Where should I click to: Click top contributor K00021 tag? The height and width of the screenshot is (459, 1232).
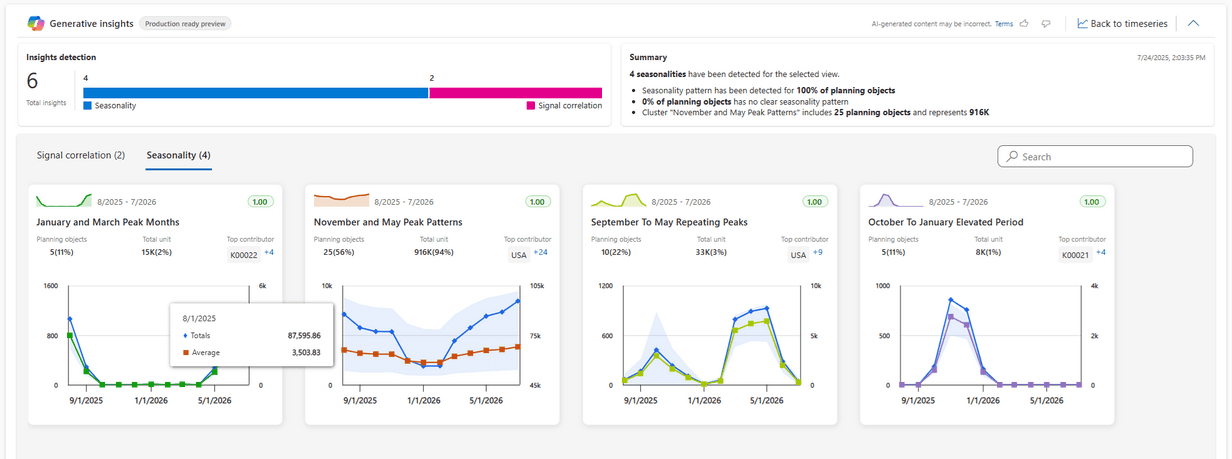pyautogui.click(x=1076, y=255)
